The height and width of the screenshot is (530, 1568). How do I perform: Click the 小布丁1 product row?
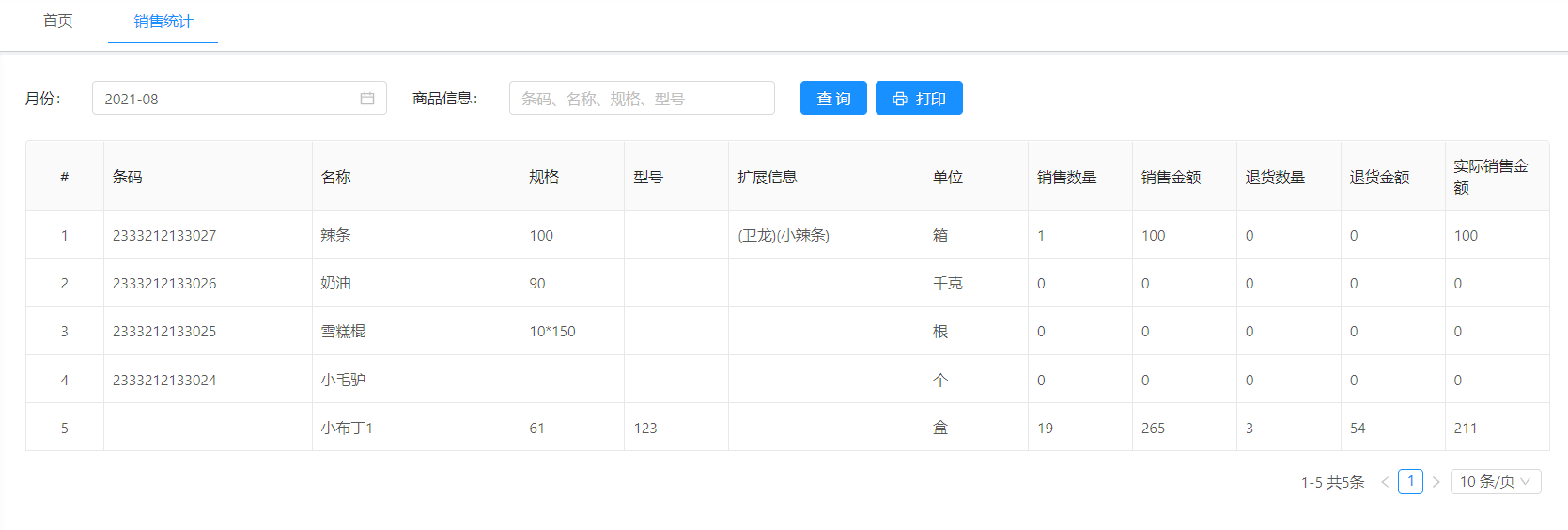click(347, 429)
